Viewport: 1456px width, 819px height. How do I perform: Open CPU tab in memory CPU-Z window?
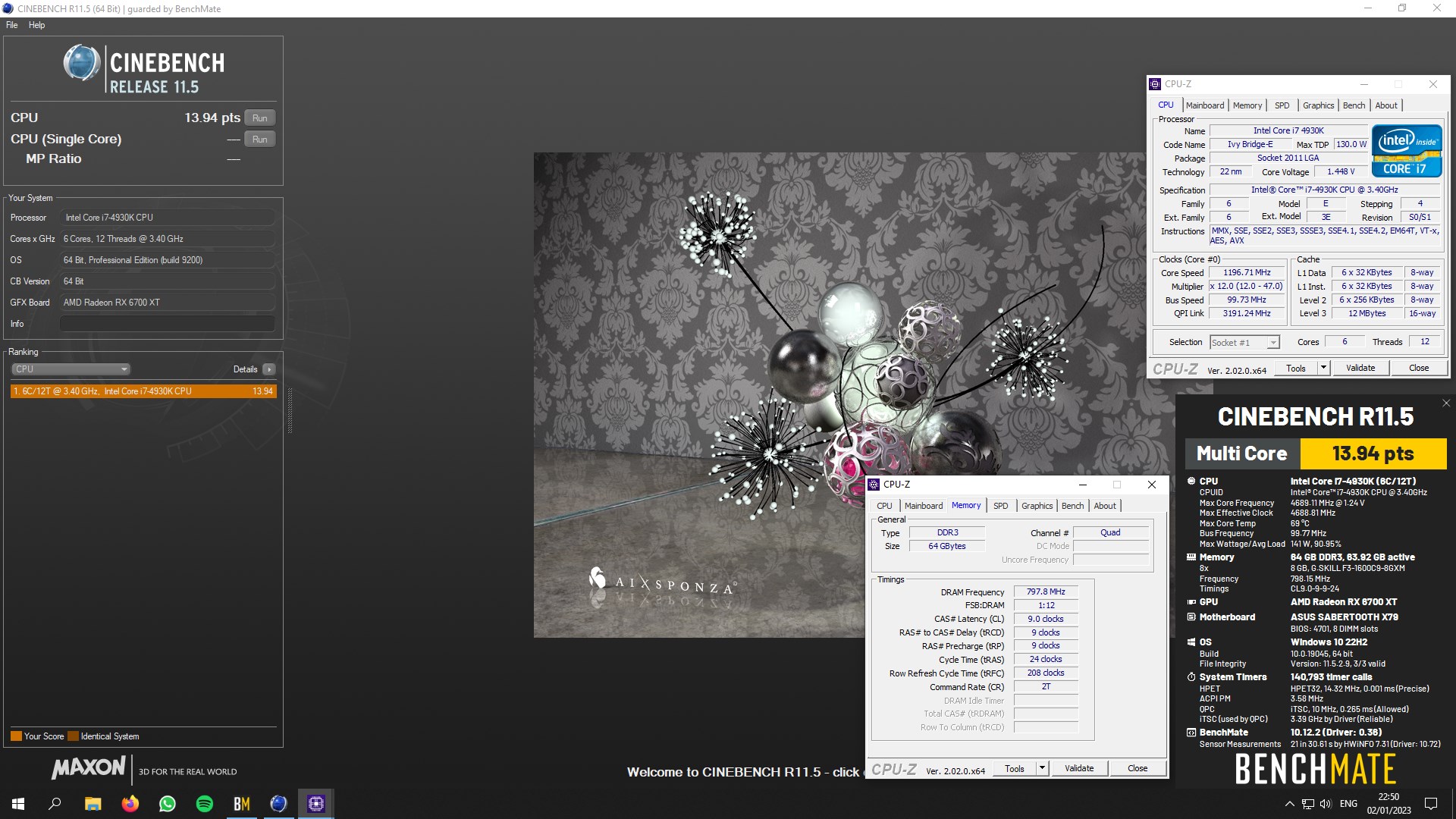[884, 506]
